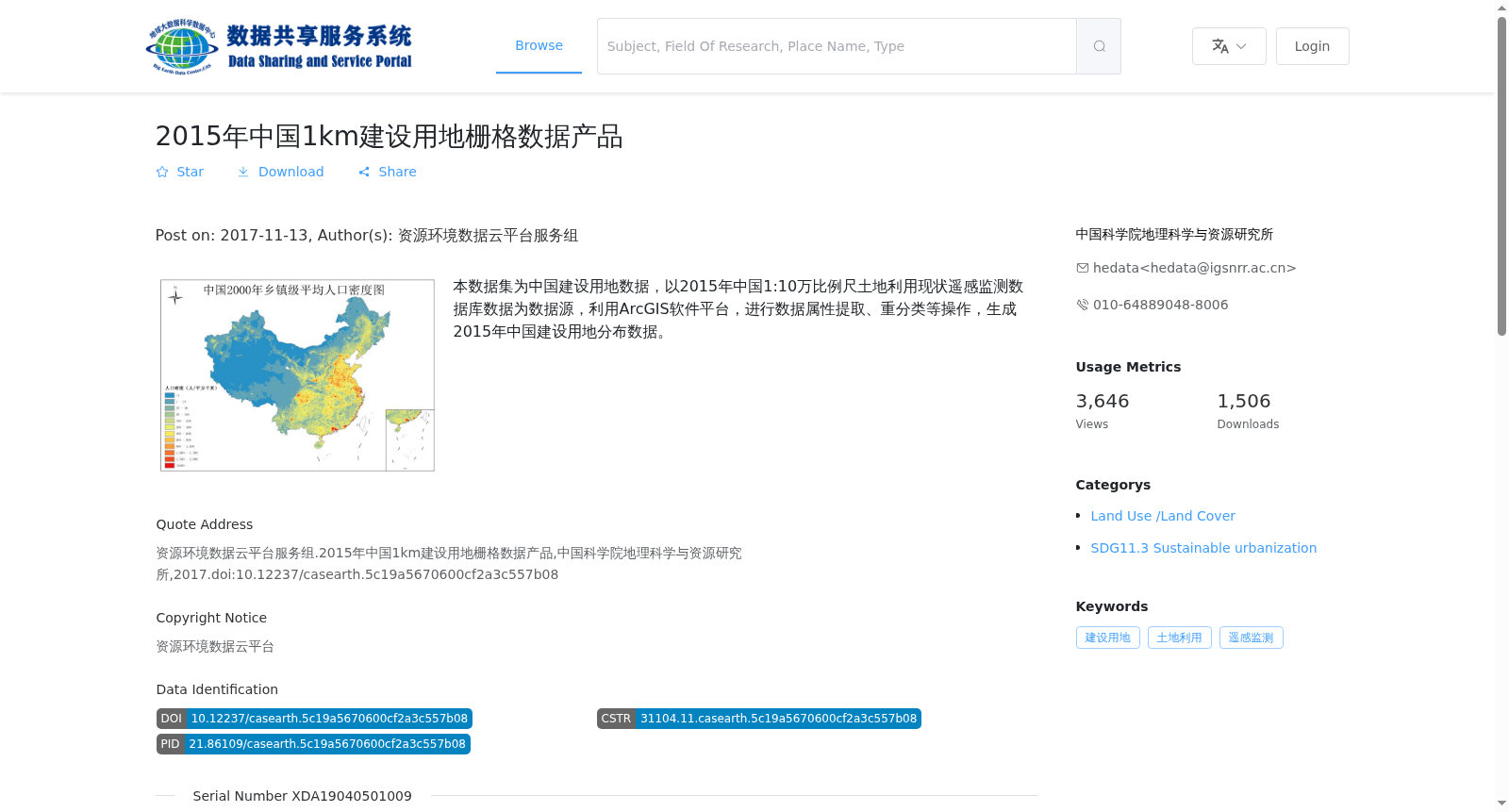Image resolution: width=1509 pixels, height=812 pixels.
Task: Click the vertical page scrollbar thumb
Action: pos(1501,175)
